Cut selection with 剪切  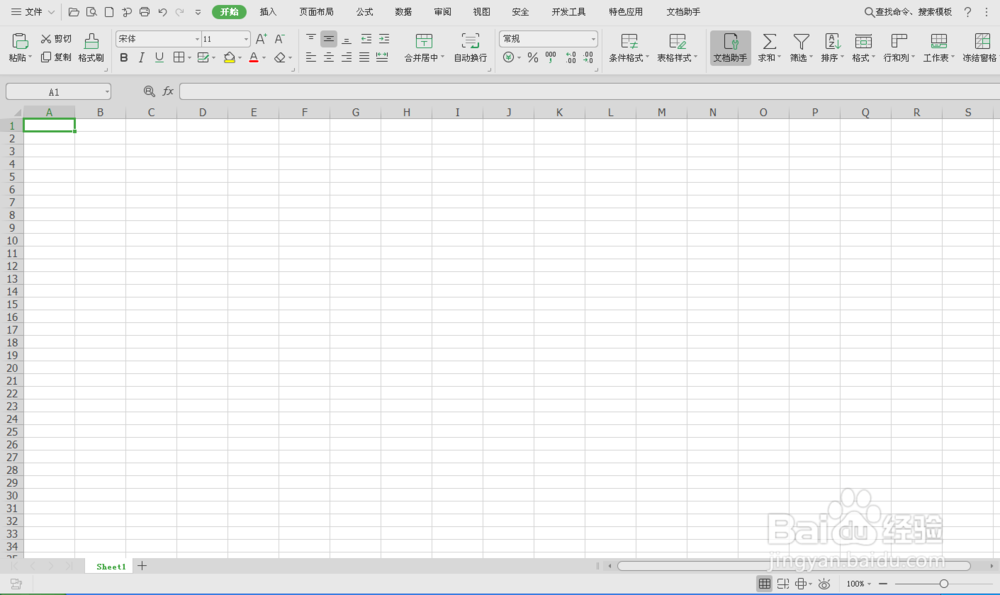tap(56, 39)
